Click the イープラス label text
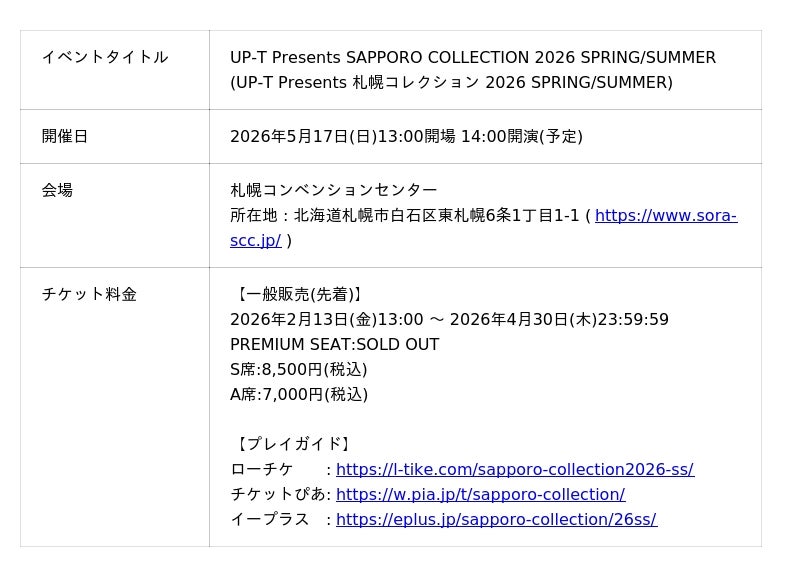Screen dimensions: 800x577 point(269,520)
